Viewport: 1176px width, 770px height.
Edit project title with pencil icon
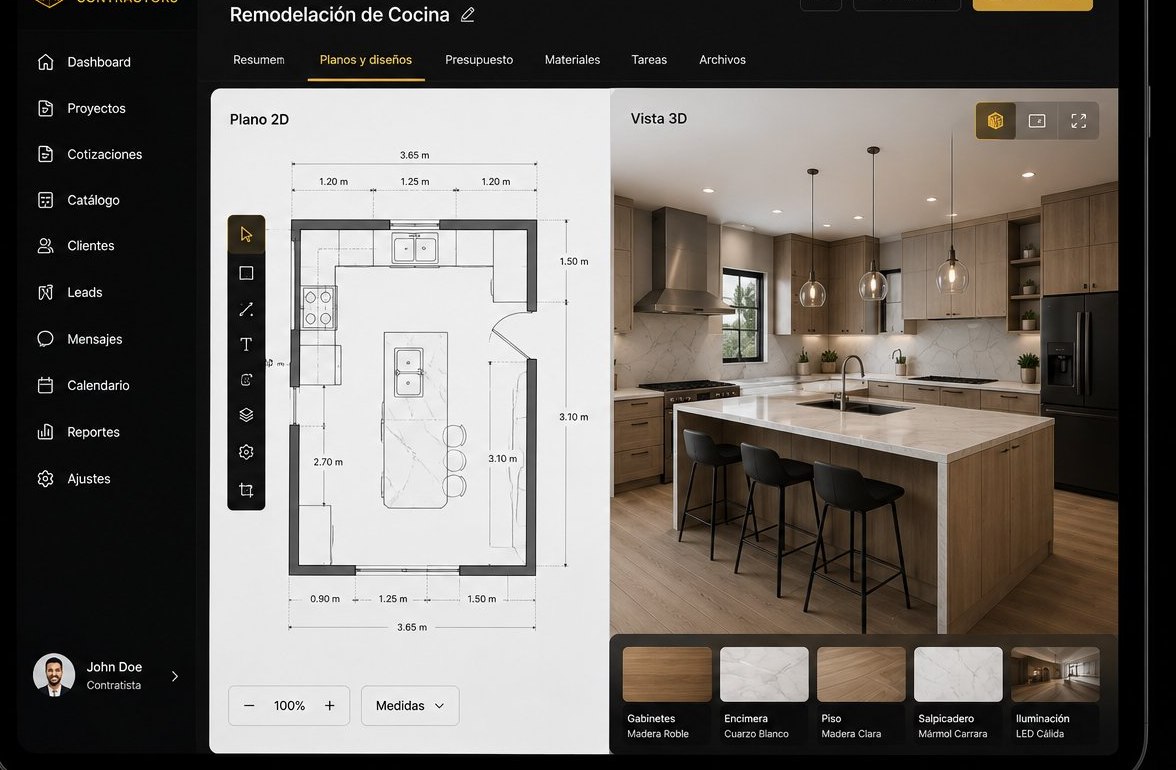coord(467,15)
